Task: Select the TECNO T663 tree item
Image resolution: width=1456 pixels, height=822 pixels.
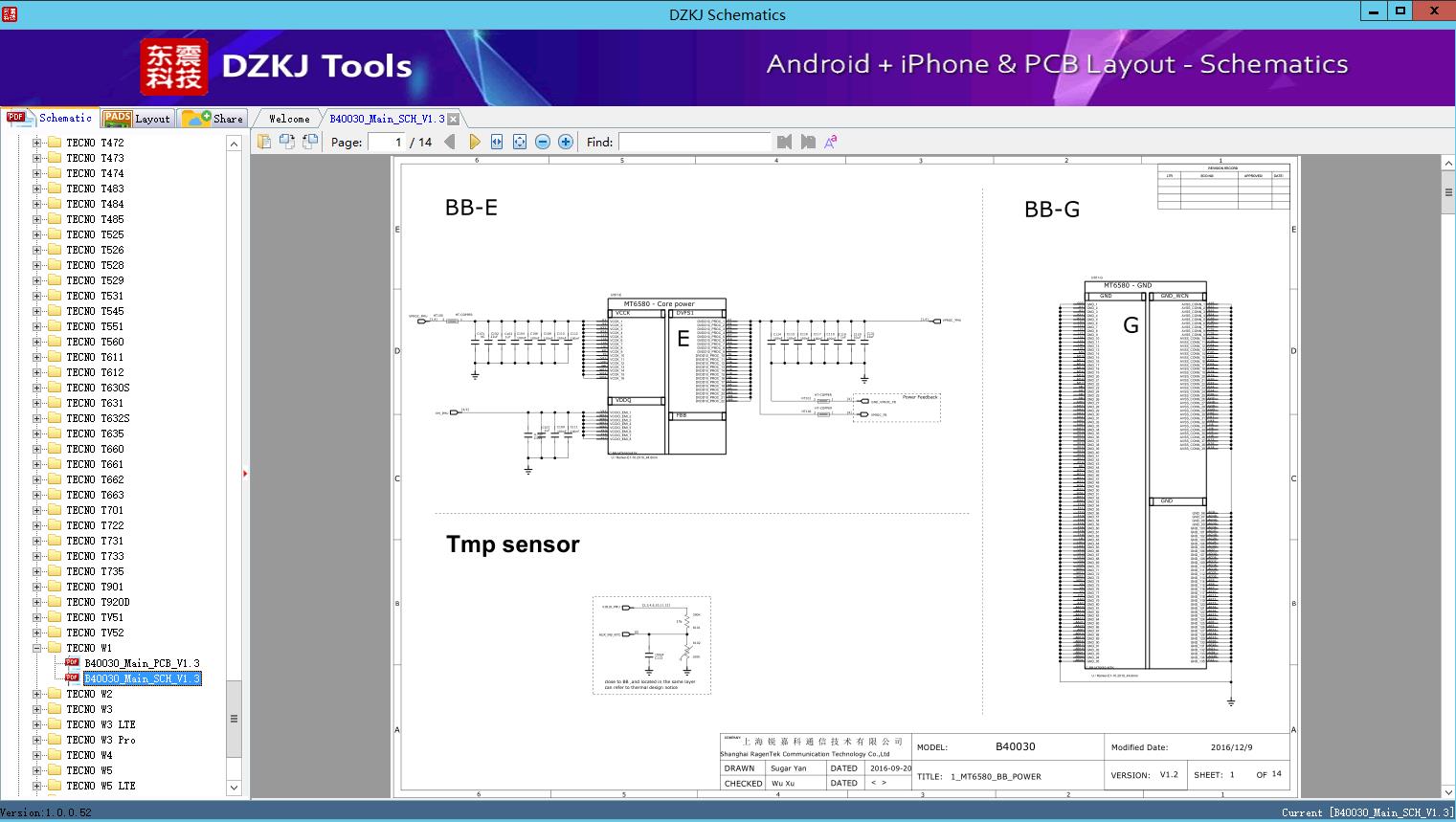Action: [x=95, y=495]
